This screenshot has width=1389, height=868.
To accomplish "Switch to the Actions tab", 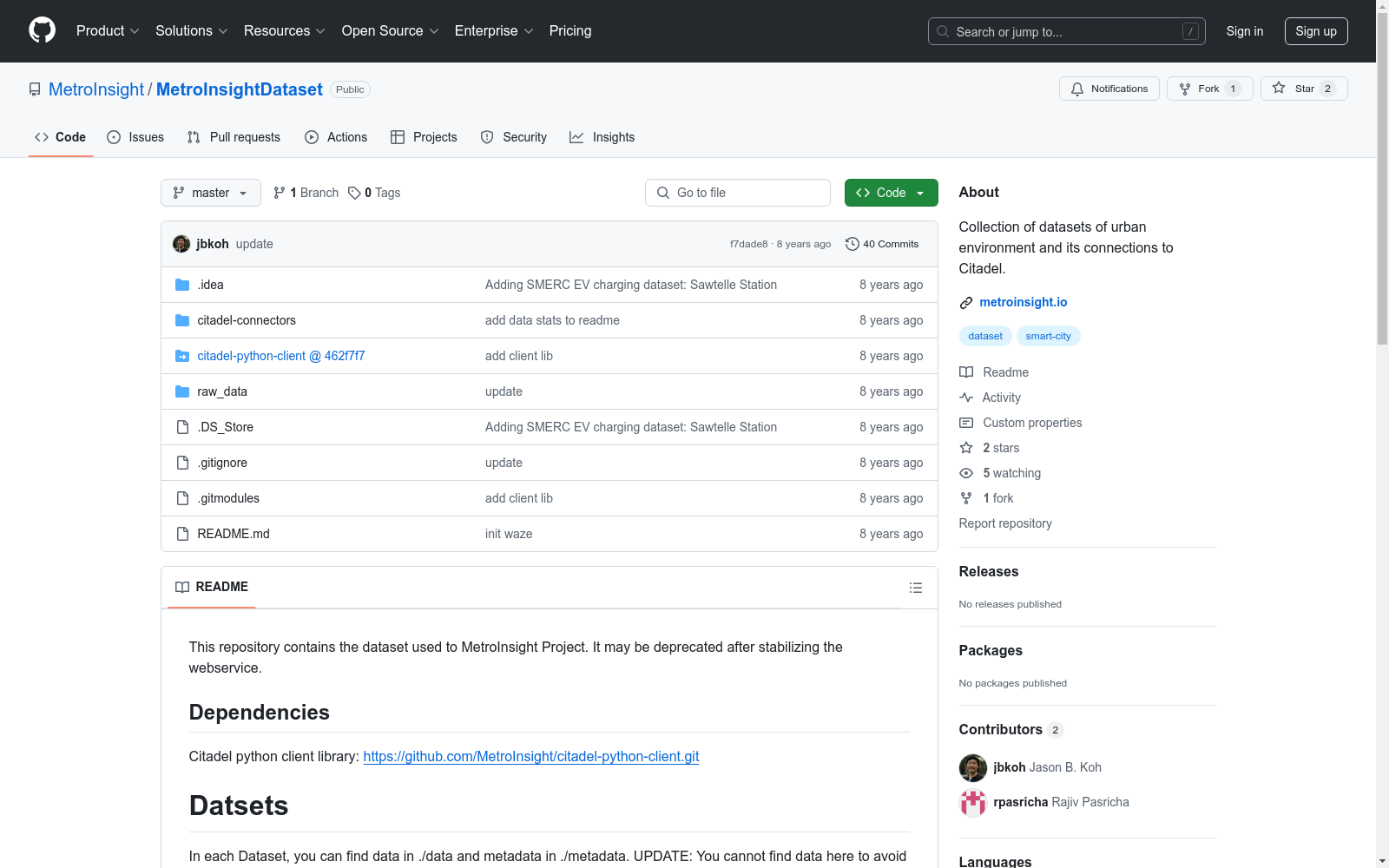I will click(x=336, y=137).
